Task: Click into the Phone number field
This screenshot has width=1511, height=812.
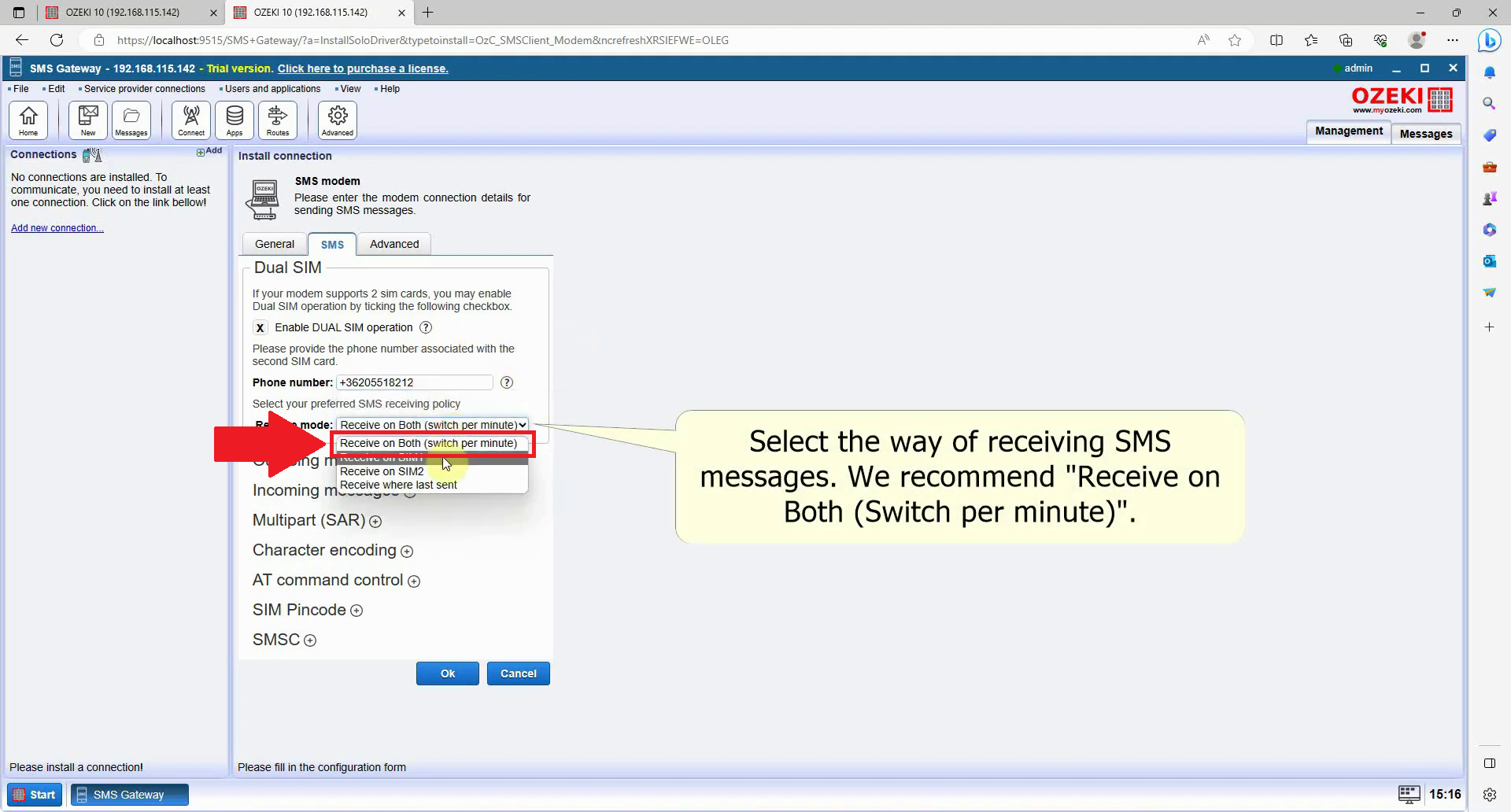Action: pos(415,382)
